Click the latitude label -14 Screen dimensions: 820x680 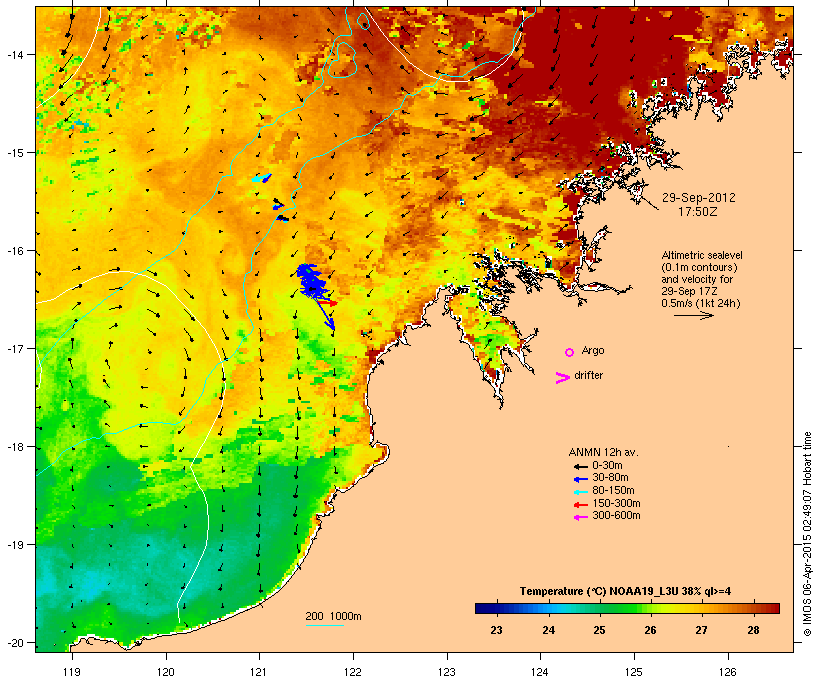[14, 54]
